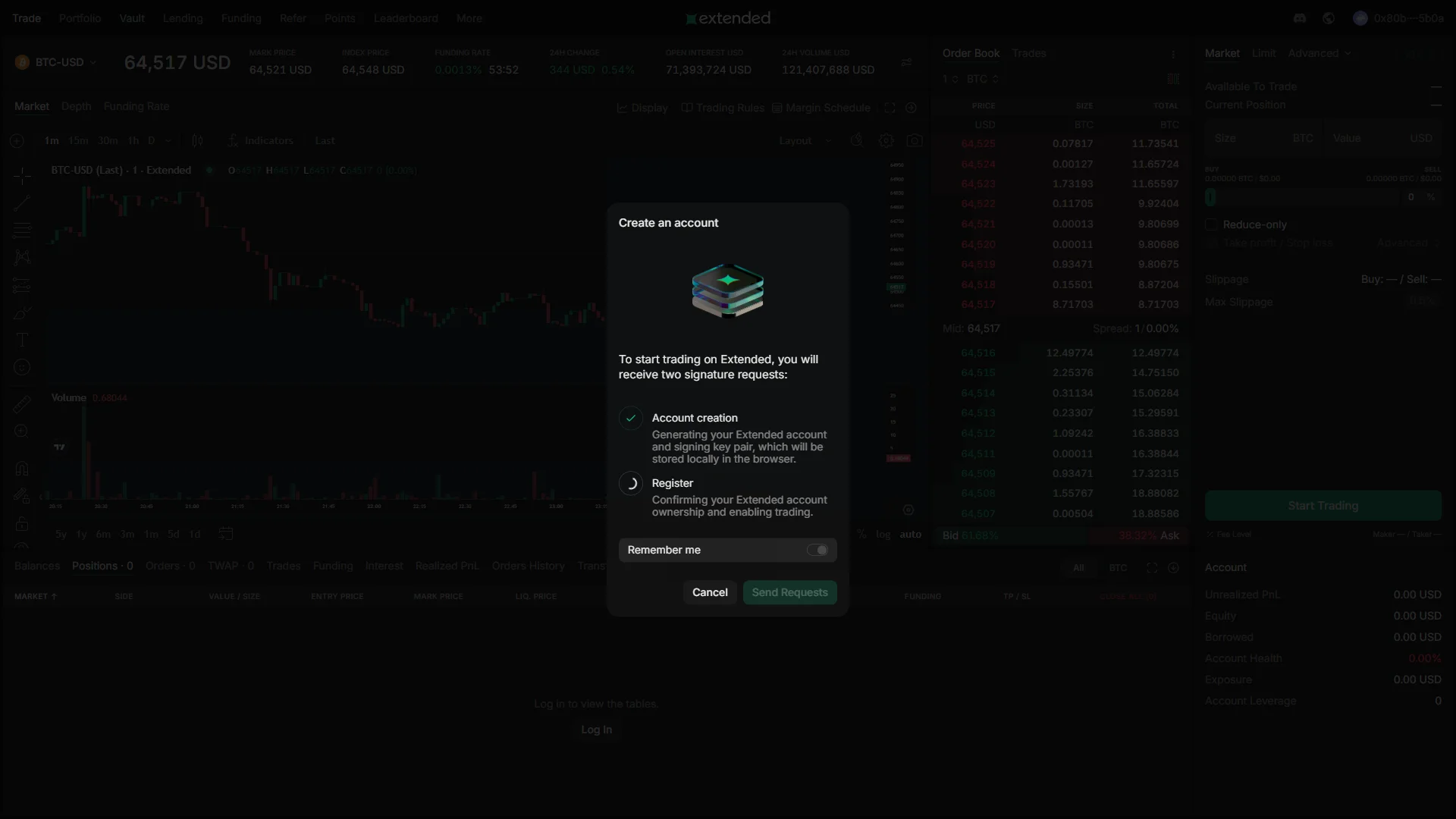Open the Orders History tab
Image resolution: width=1456 pixels, height=819 pixels.
529,566
